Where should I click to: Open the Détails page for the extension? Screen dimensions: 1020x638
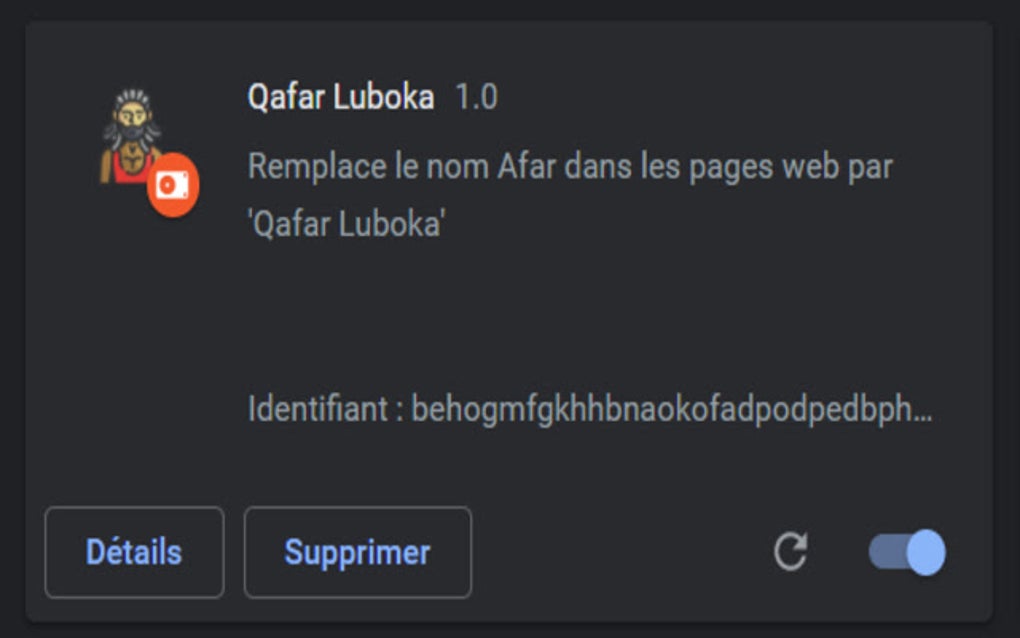tap(134, 552)
